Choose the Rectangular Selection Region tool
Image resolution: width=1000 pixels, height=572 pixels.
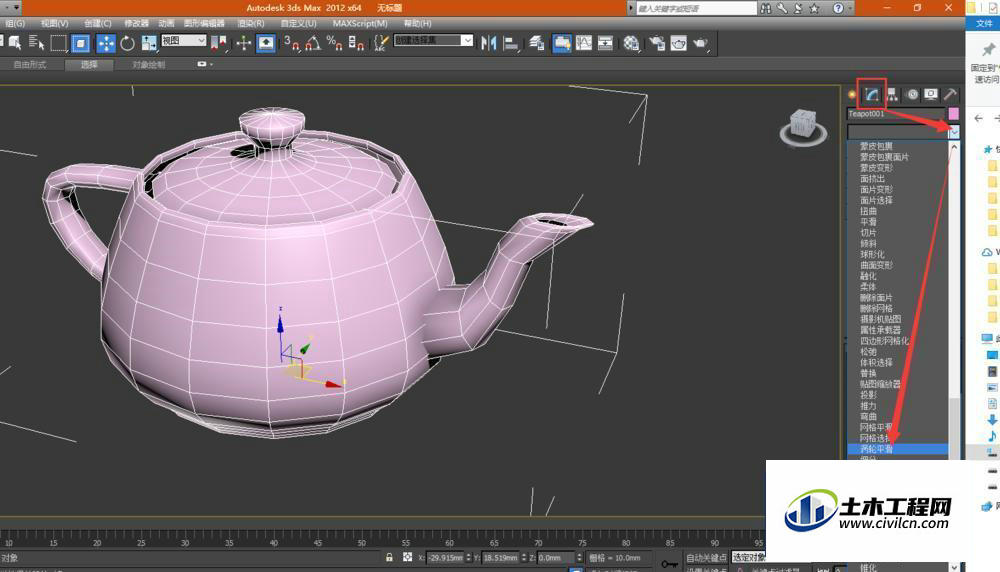[58, 43]
